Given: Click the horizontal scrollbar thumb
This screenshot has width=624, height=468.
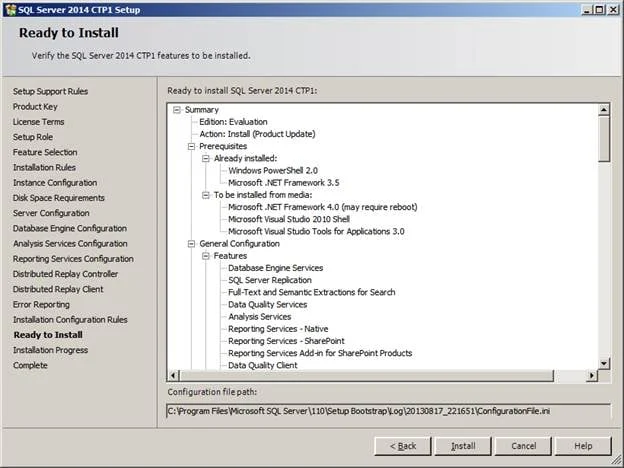Looking at the screenshot, I should (367, 375).
